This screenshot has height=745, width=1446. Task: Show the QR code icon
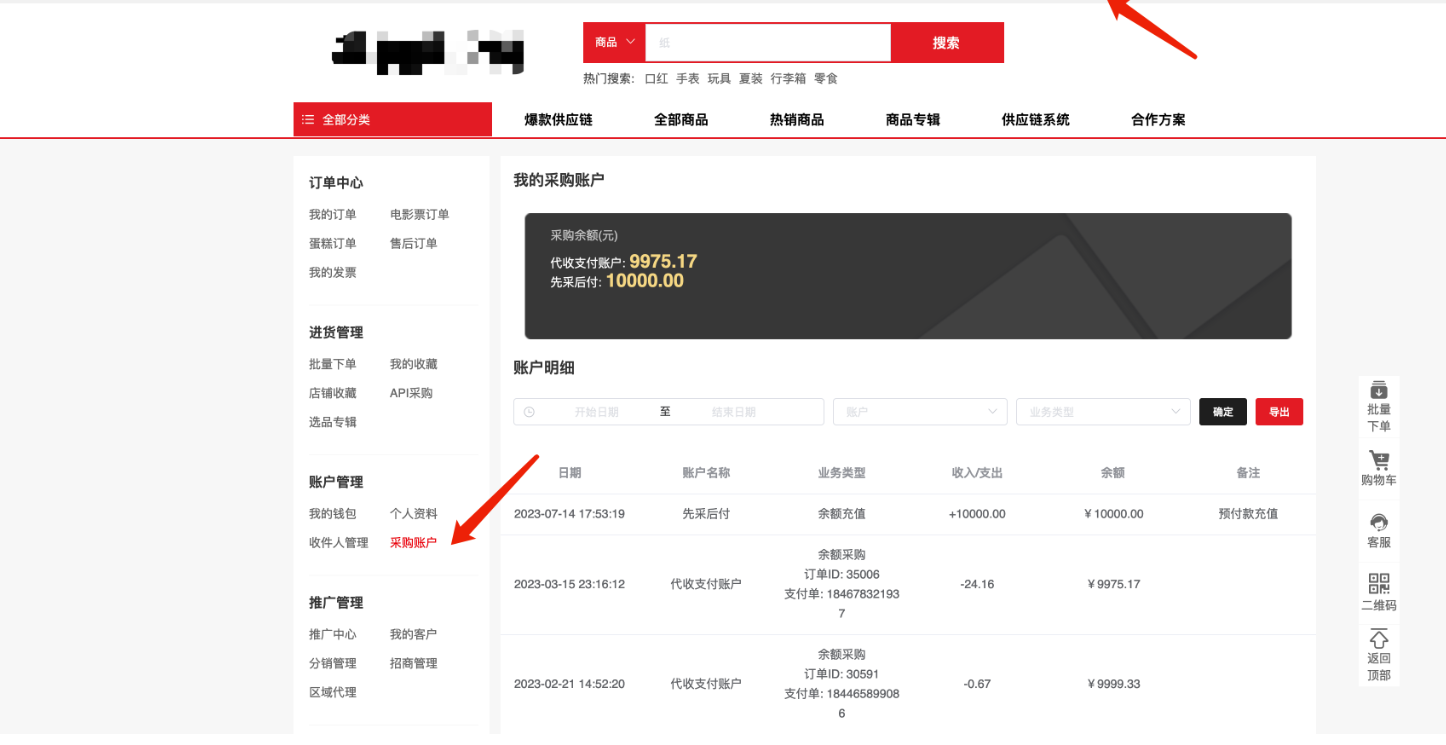coord(1379,584)
